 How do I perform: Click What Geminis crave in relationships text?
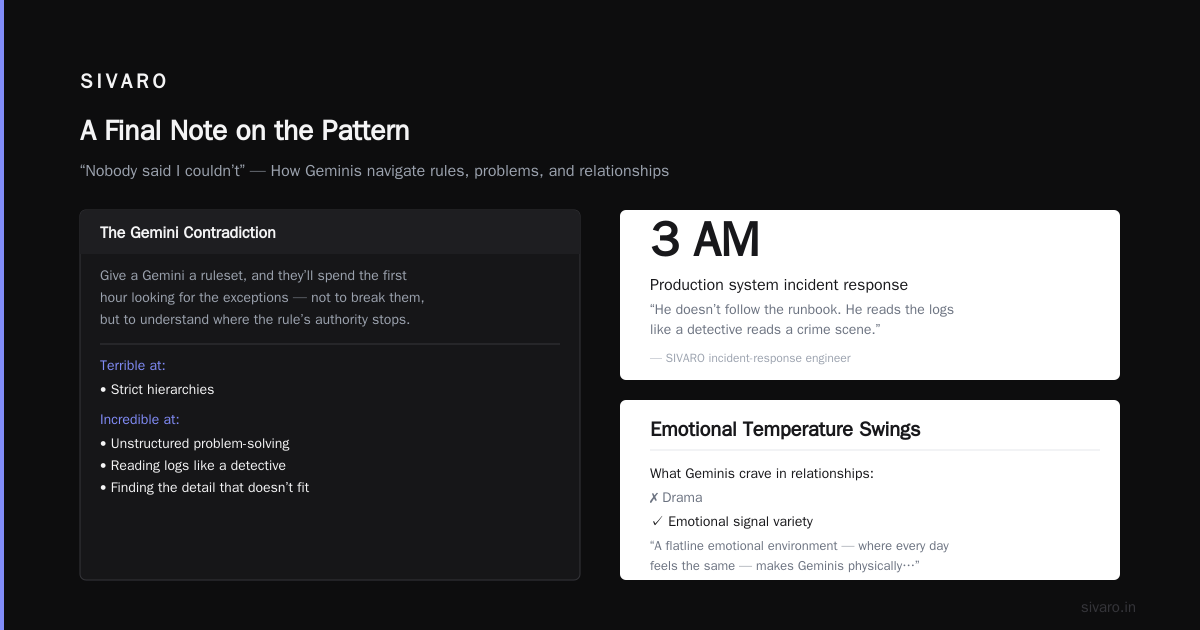(762, 473)
